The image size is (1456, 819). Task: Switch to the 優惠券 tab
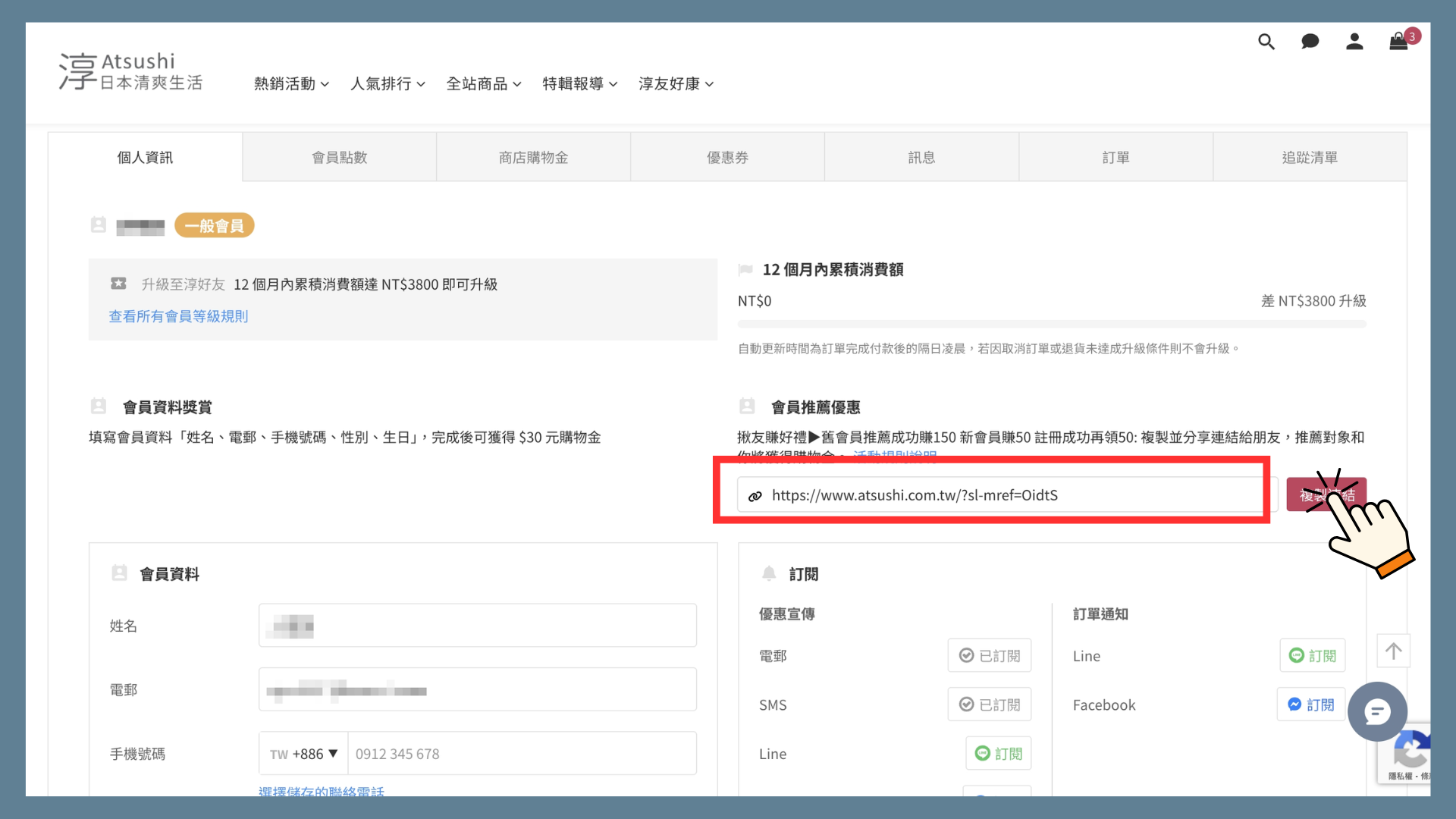pos(727,157)
